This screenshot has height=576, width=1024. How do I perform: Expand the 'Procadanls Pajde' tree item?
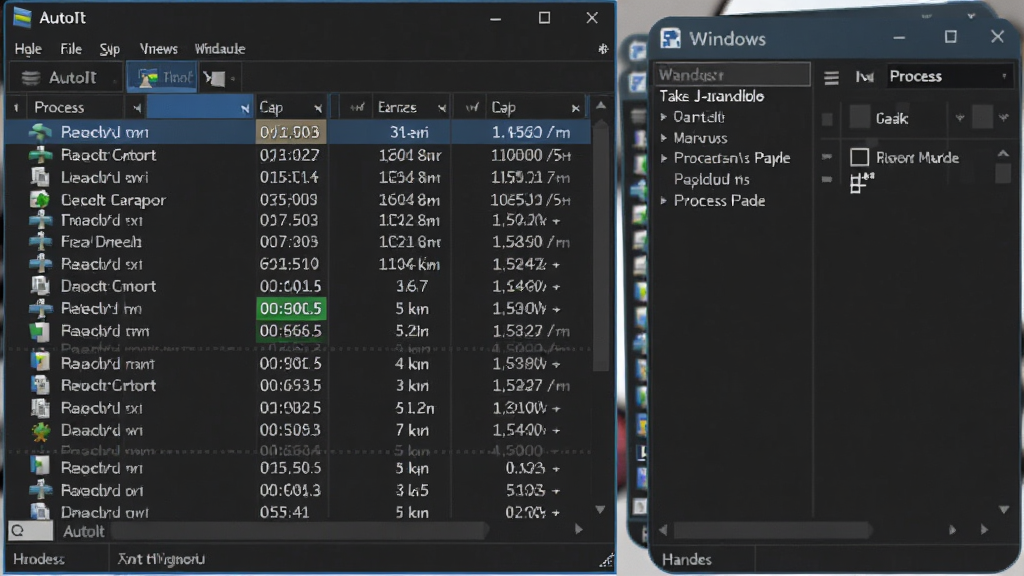[x=664, y=158]
